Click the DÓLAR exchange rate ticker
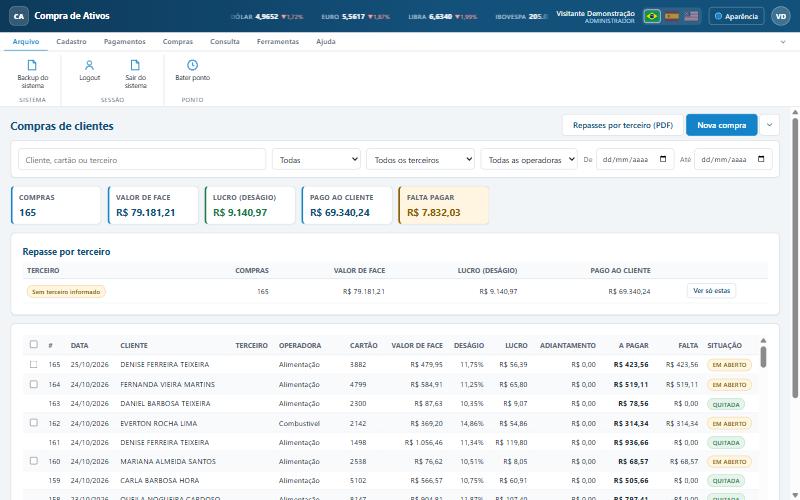800x500 pixels. (x=267, y=16)
